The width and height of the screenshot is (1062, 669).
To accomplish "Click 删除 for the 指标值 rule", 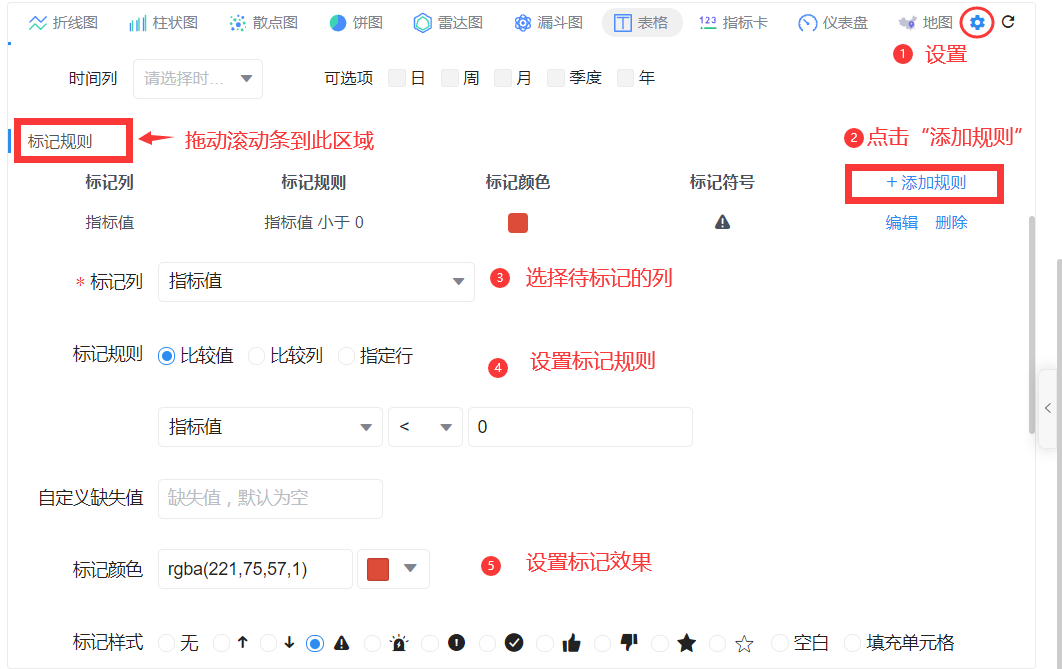I will coord(951,222).
